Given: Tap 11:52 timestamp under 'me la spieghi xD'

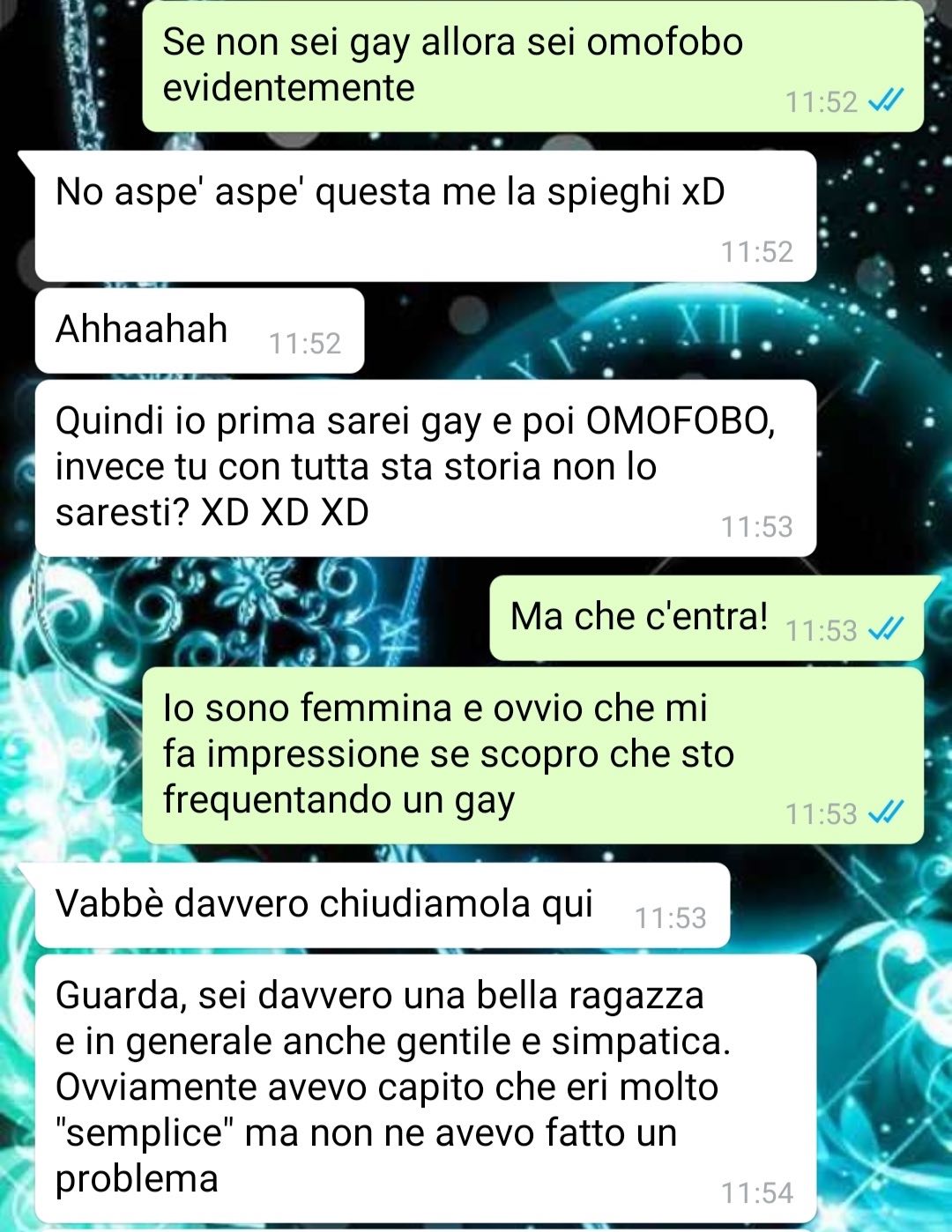Looking at the screenshot, I should pyautogui.click(x=757, y=252).
